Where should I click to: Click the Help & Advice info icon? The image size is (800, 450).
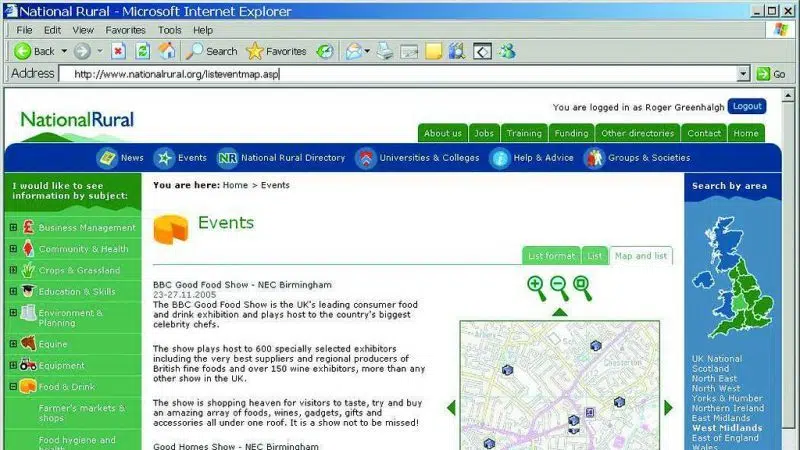tap(500, 158)
